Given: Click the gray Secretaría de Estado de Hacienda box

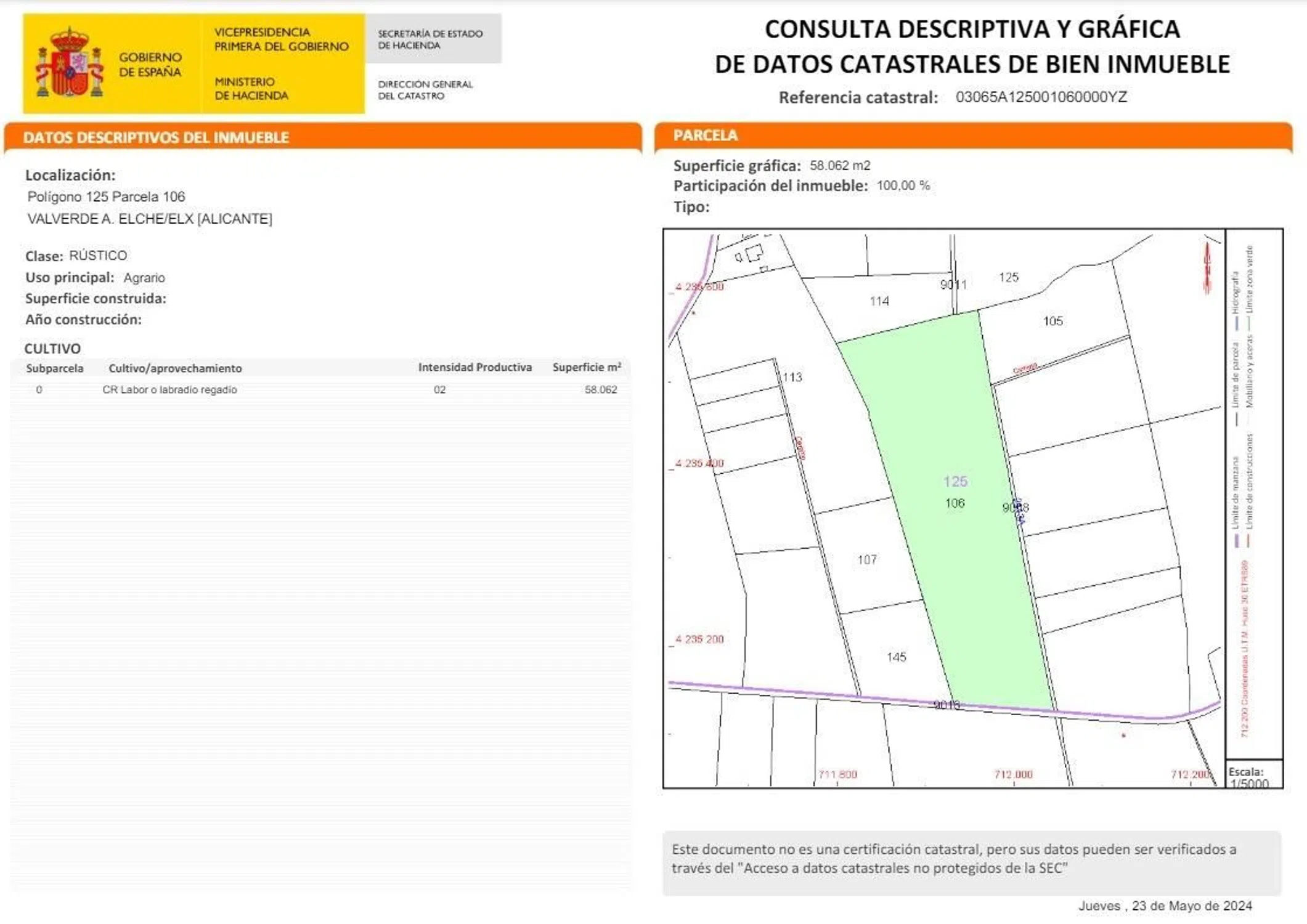Looking at the screenshot, I should [x=433, y=39].
